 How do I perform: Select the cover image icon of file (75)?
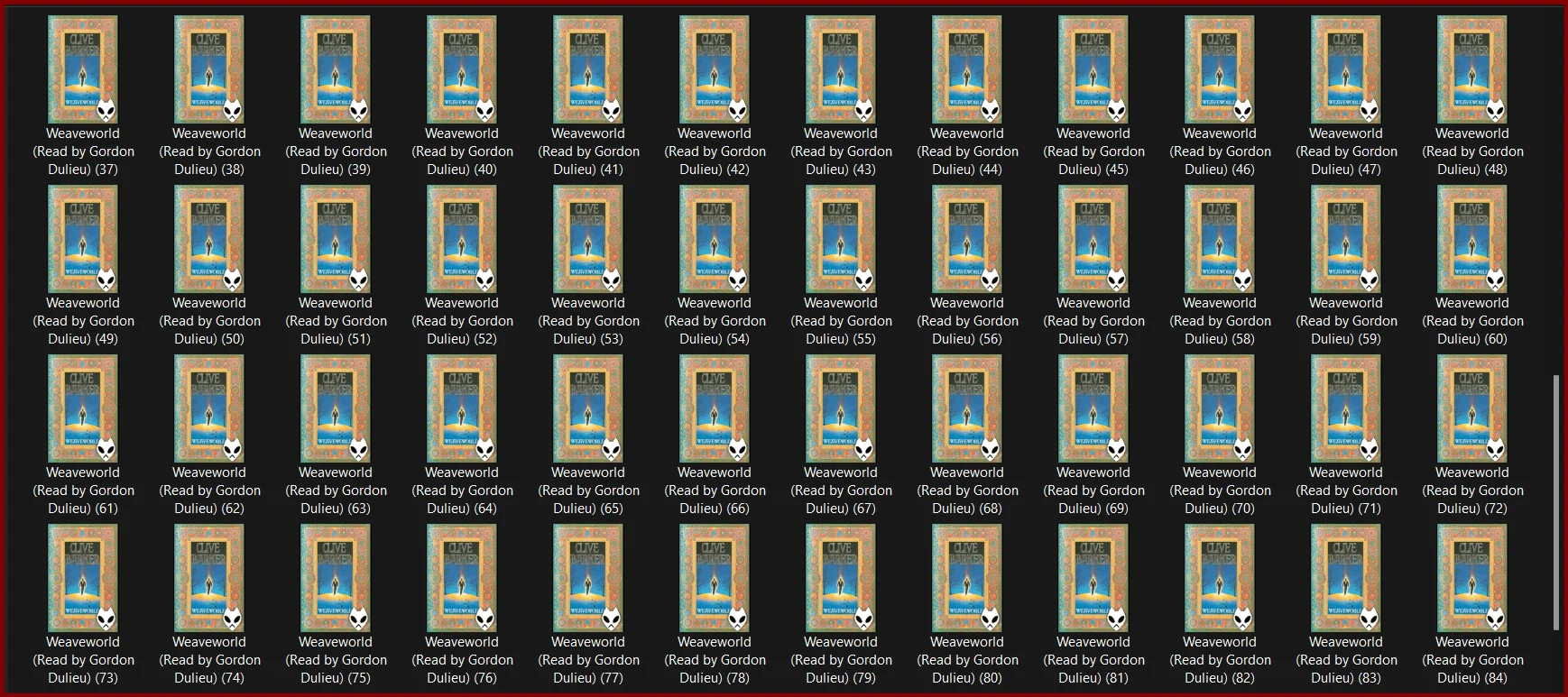point(336,578)
